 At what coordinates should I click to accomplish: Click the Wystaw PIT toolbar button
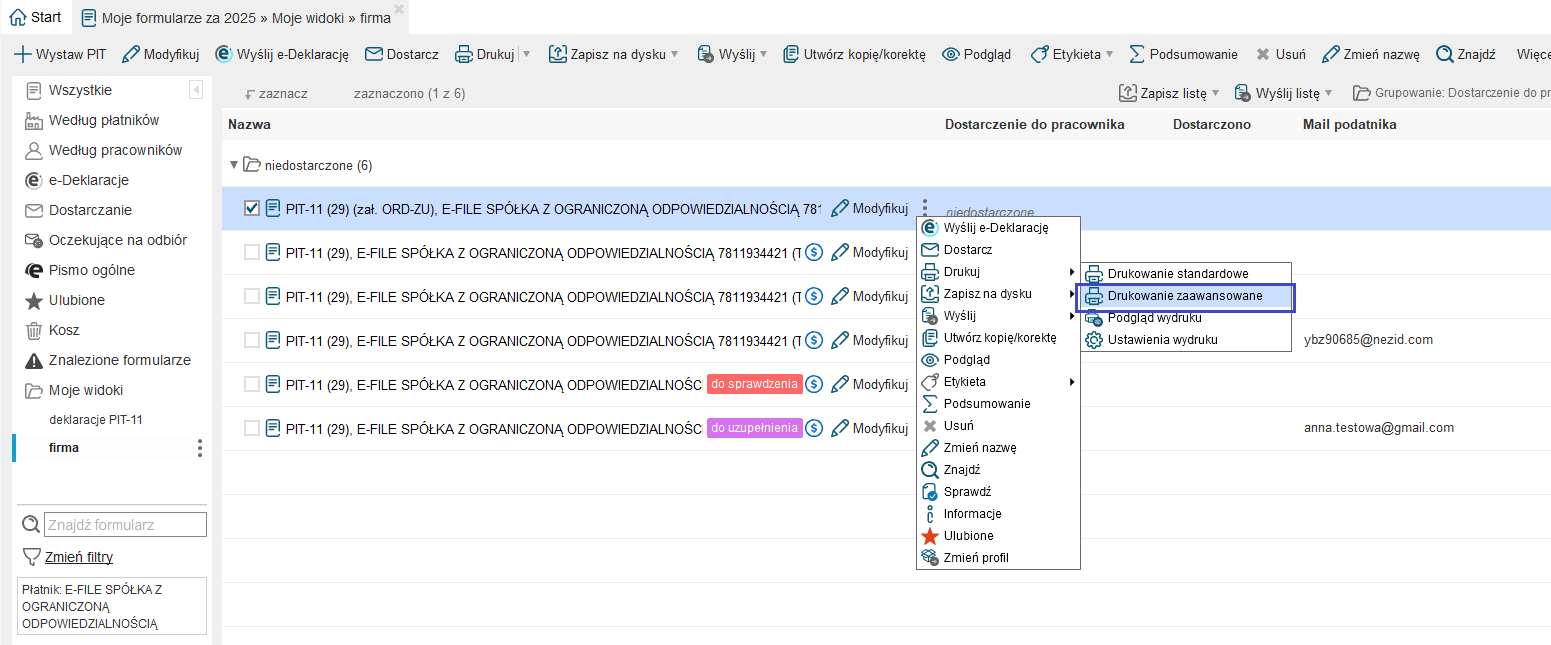(61, 54)
